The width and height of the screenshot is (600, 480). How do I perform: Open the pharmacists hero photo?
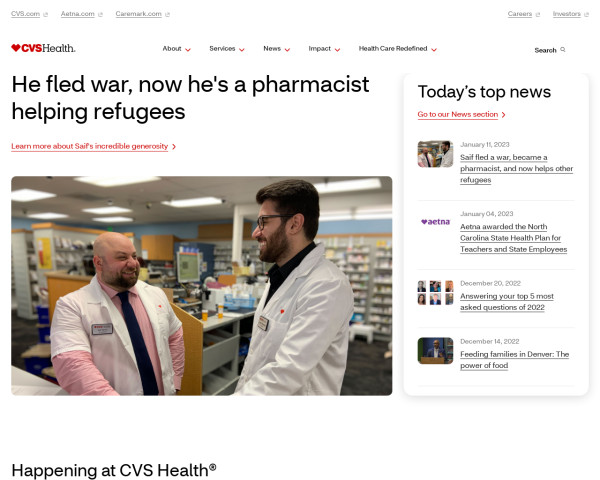202,286
